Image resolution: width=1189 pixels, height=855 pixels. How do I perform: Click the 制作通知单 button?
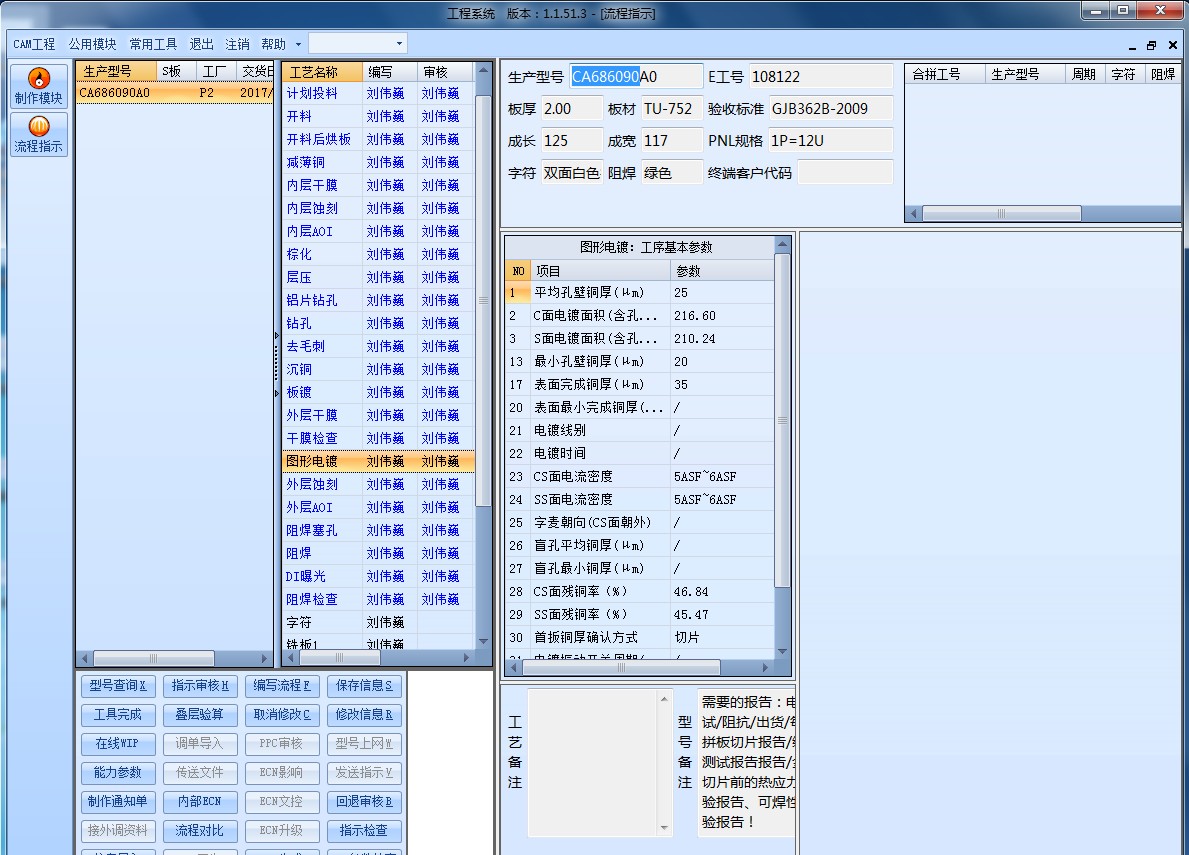[x=118, y=802]
